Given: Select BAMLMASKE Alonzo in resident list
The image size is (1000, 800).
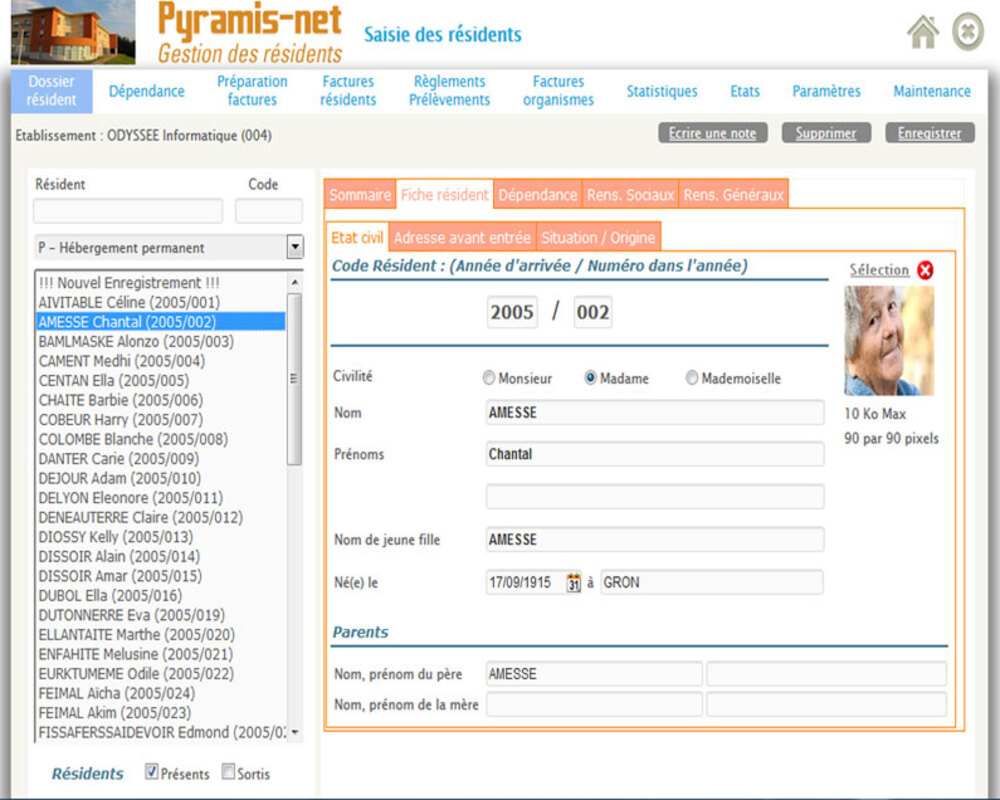Looking at the screenshot, I should pos(135,341).
